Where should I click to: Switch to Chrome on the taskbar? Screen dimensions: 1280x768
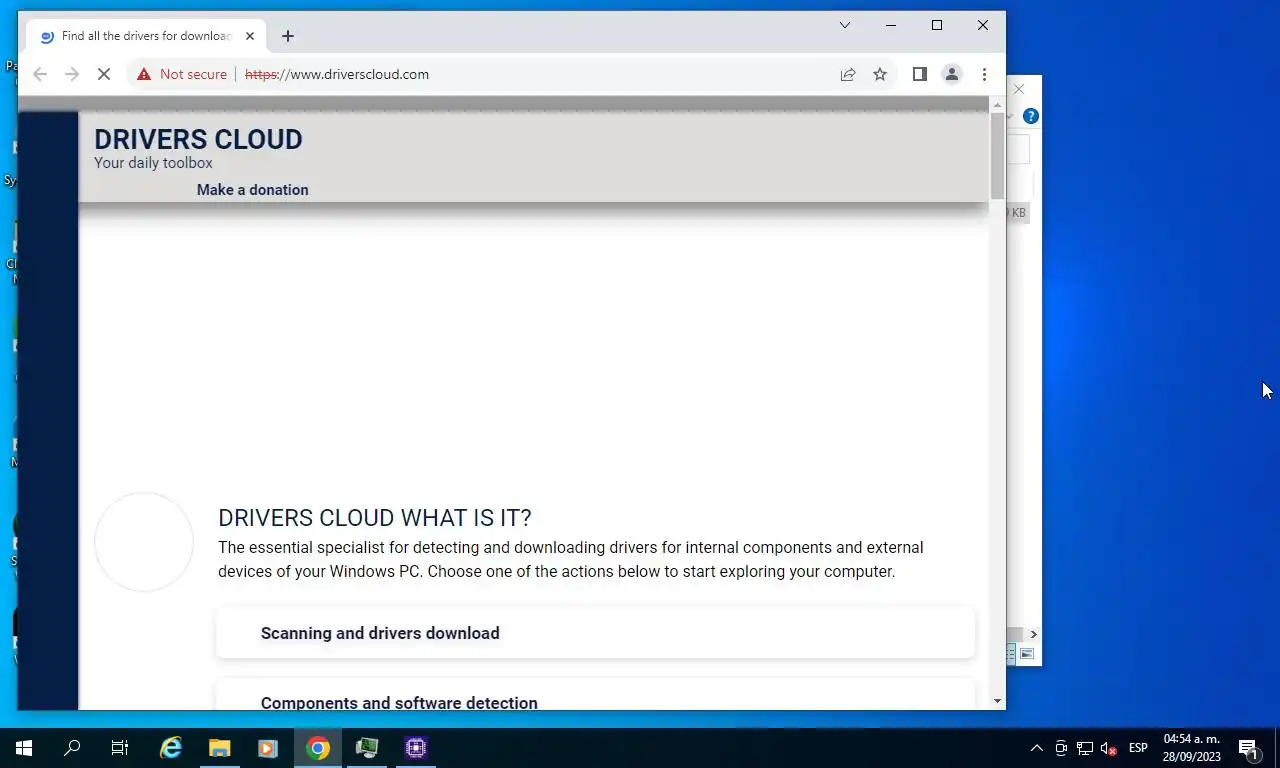coord(318,748)
